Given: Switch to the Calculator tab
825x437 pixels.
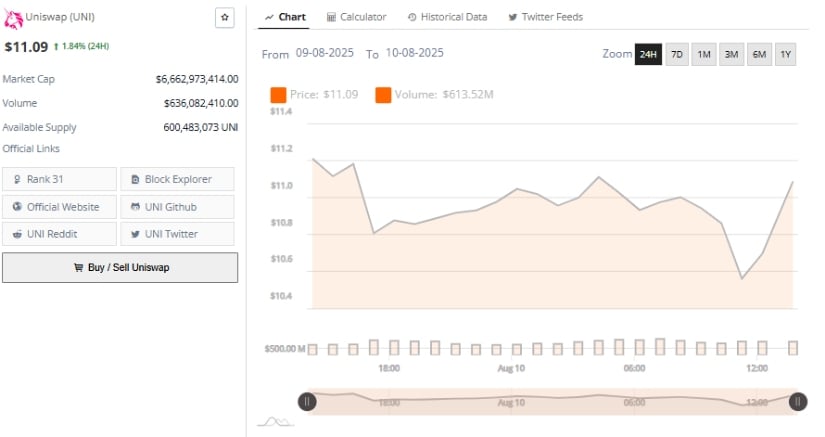Looking at the screenshot, I should [x=356, y=17].
